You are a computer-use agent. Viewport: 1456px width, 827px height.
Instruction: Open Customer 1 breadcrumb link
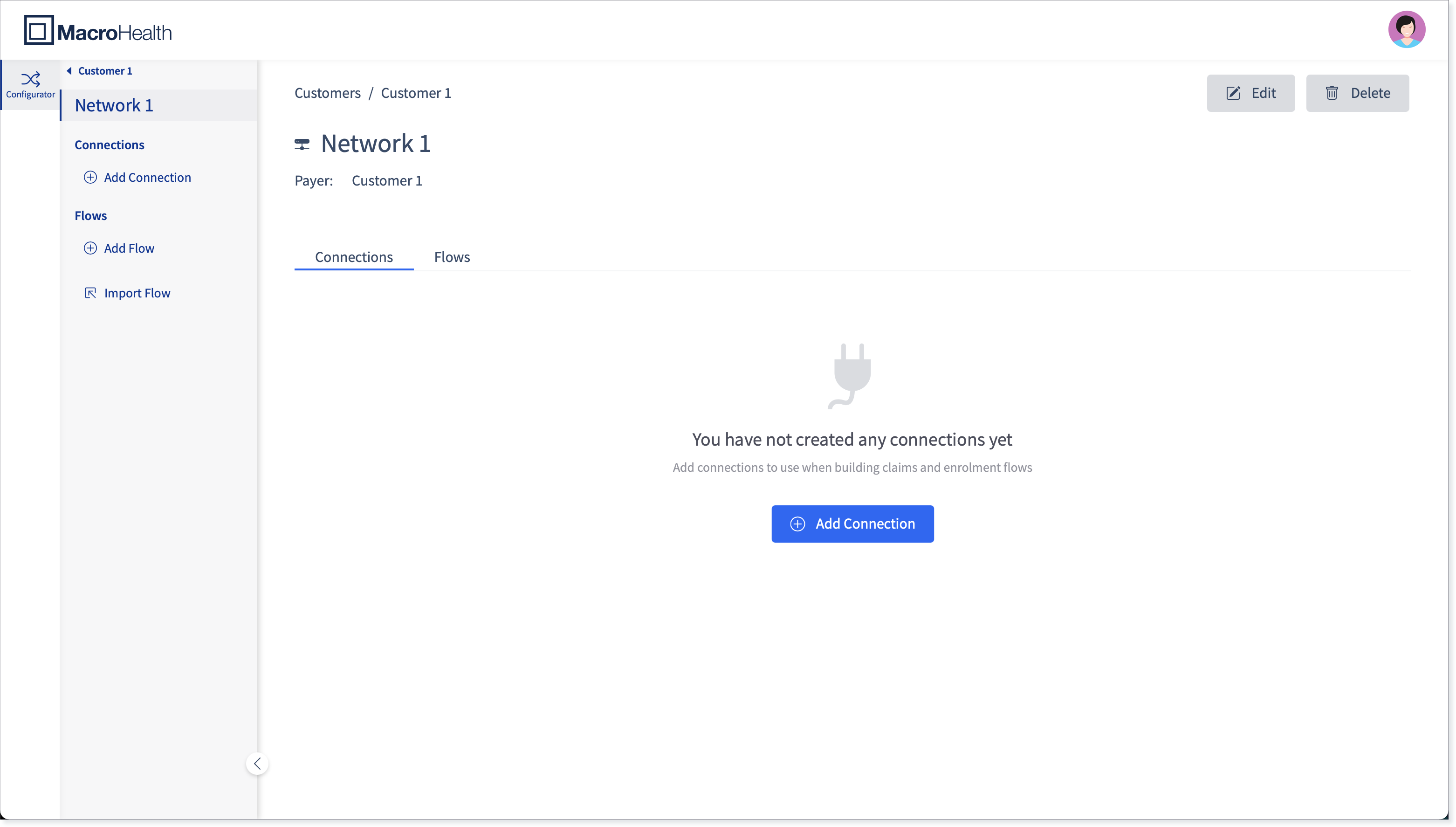pyautogui.click(x=416, y=93)
